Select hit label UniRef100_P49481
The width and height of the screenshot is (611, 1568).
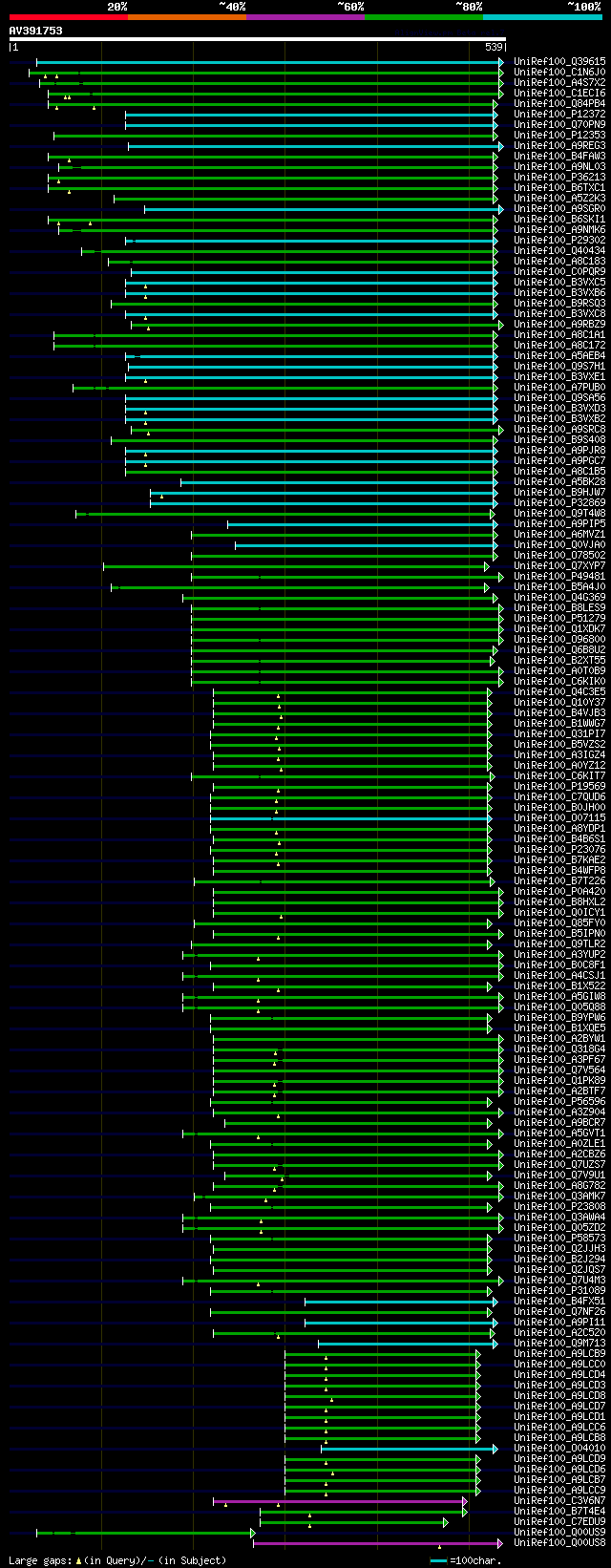[559, 576]
